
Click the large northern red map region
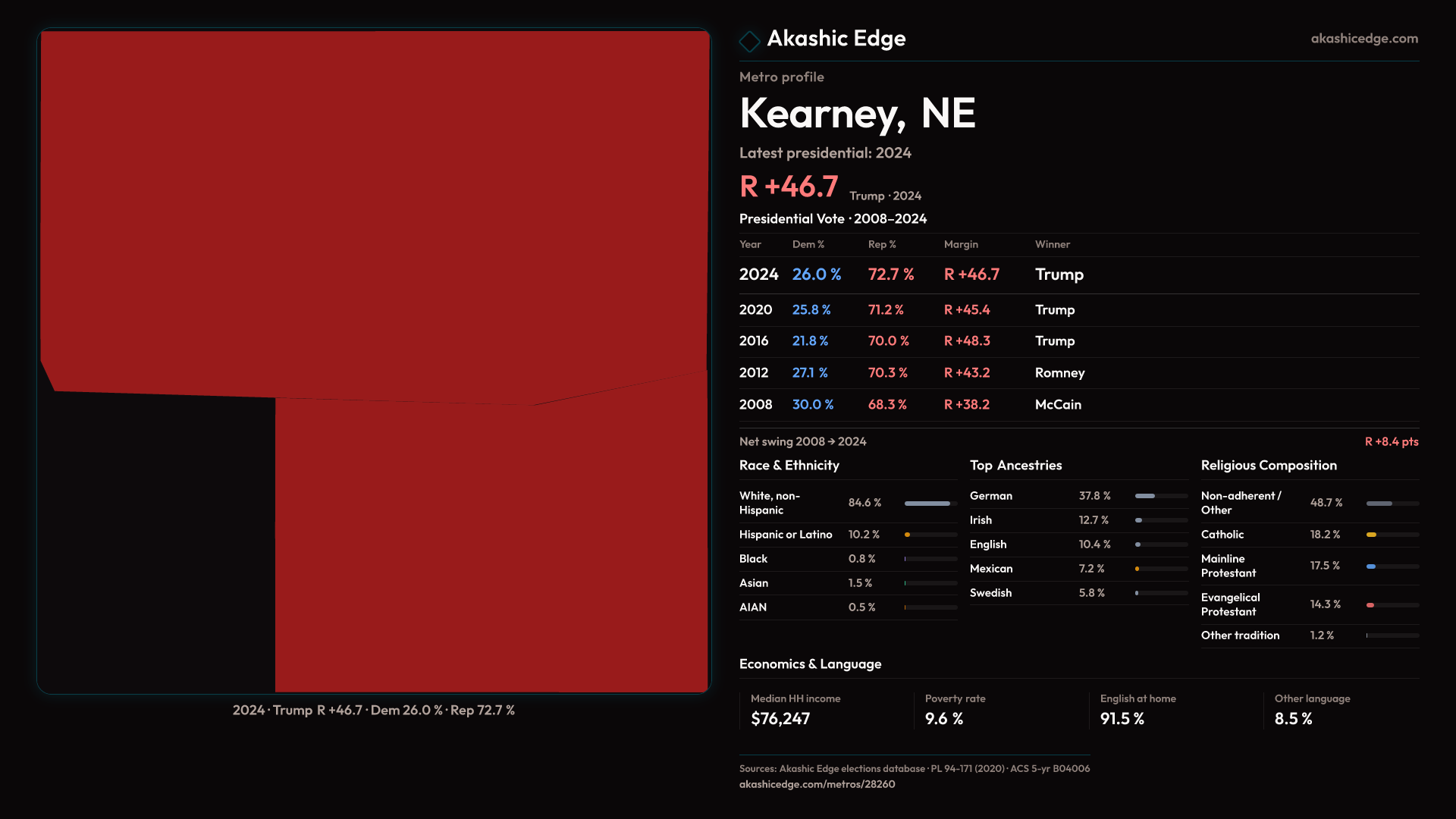(375, 205)
